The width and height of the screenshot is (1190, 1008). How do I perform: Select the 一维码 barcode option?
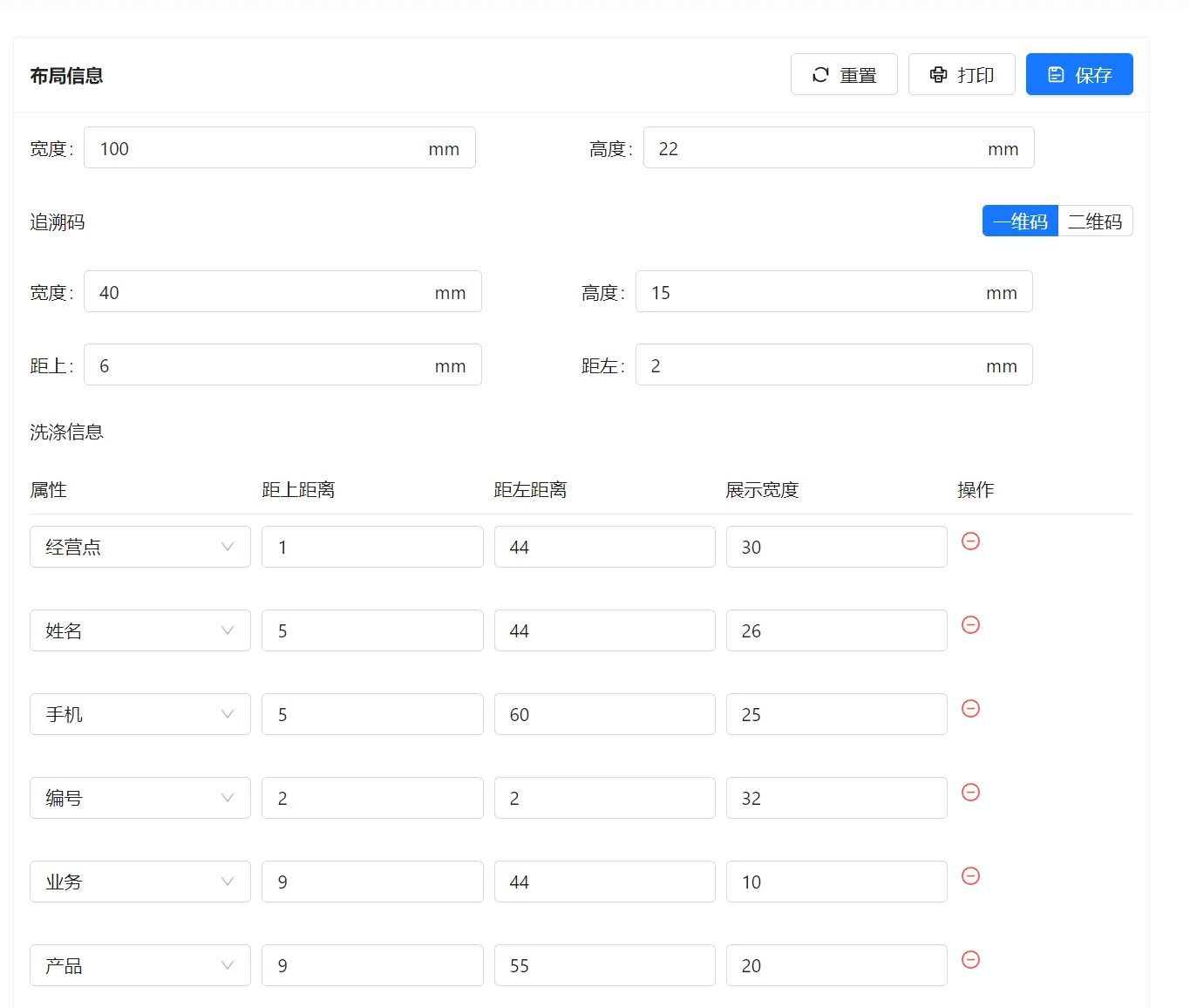point(1020,221)
